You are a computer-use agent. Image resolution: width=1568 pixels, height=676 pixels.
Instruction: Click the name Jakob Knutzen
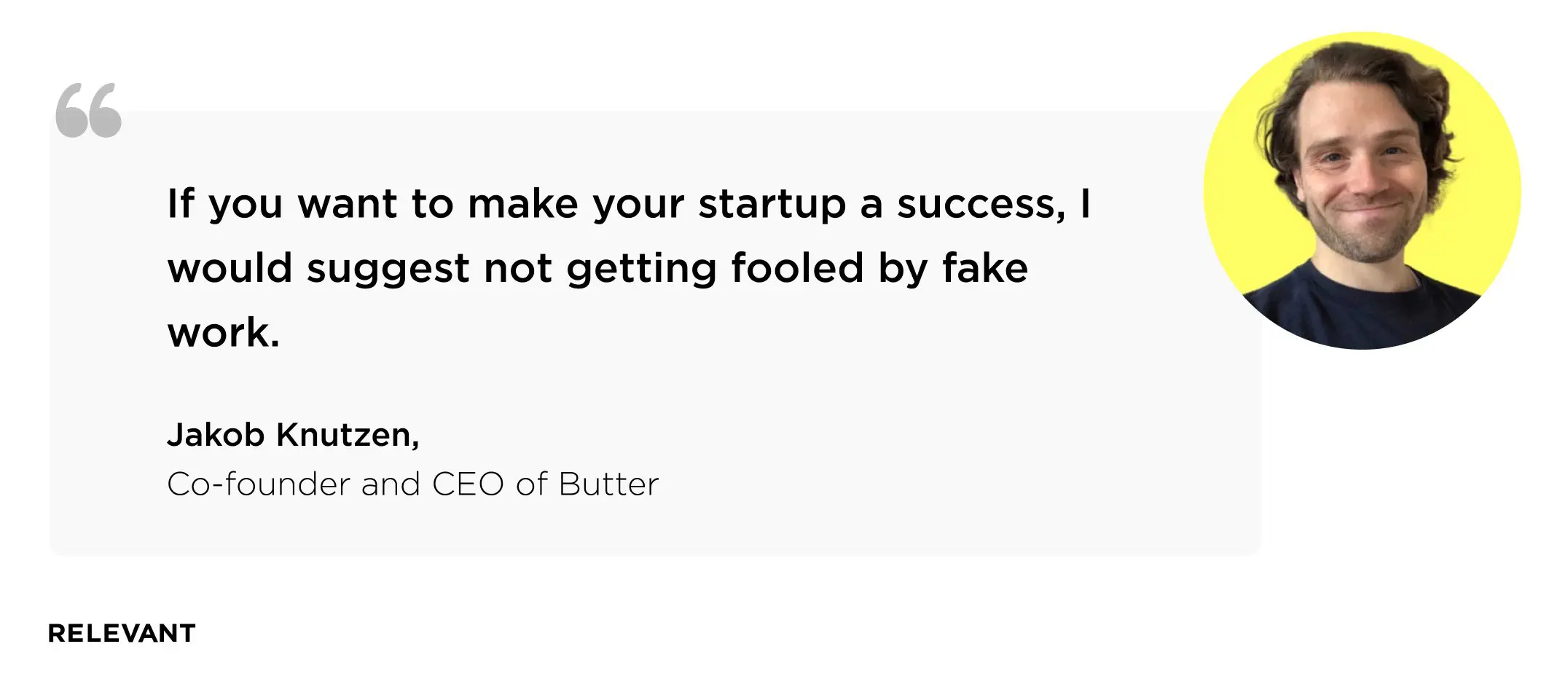click(293, 435)
